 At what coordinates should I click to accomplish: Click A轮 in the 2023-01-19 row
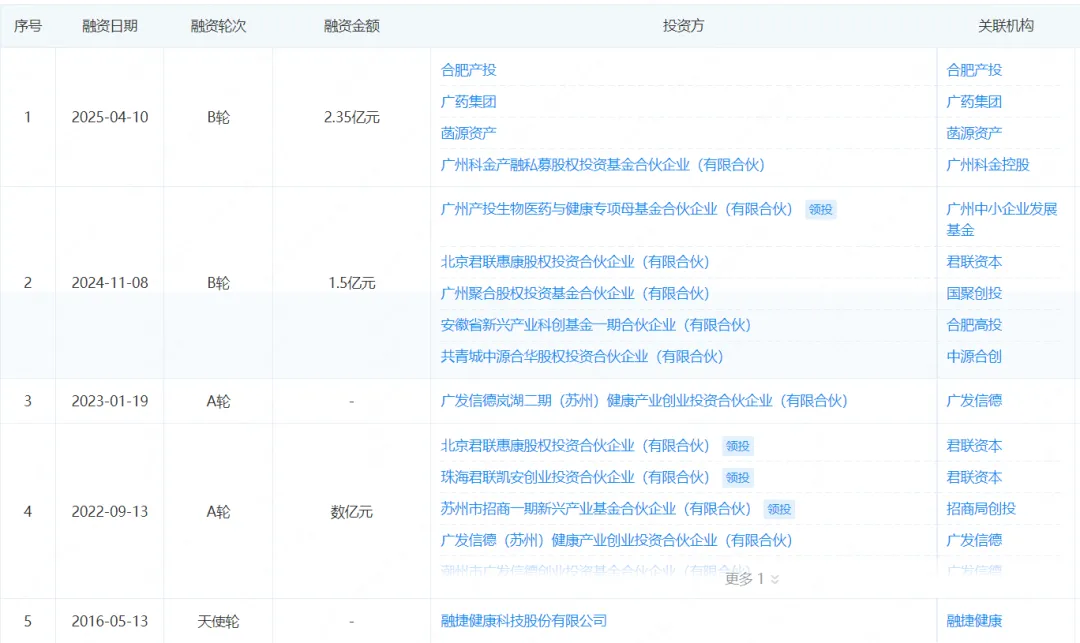tap(218, 401)
